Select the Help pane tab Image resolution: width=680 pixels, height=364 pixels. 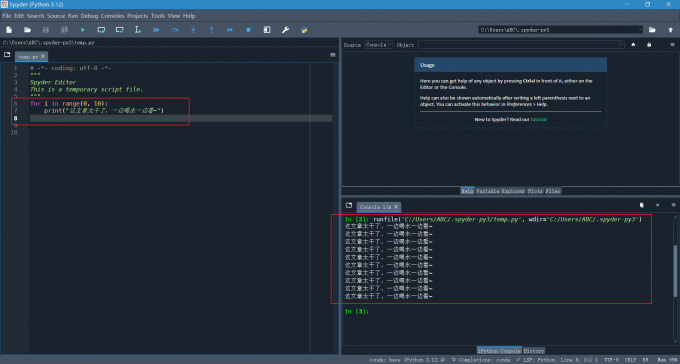click(467, 191)
